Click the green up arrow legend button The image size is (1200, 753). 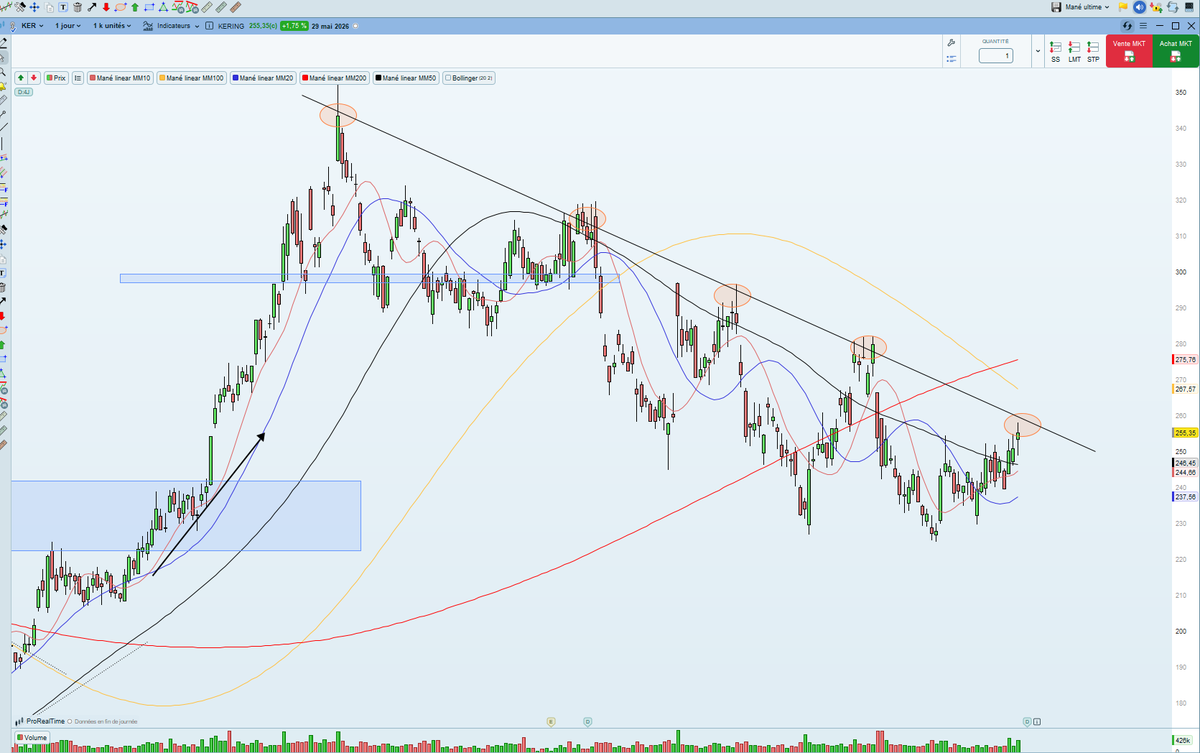(20, 78)
